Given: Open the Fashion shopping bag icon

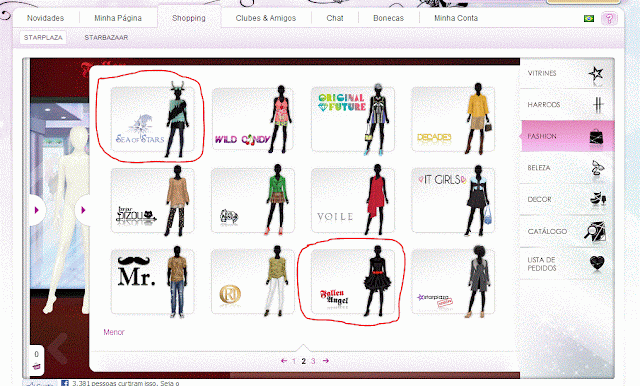Looking at the screenshot, I should [x=596, y=136].
